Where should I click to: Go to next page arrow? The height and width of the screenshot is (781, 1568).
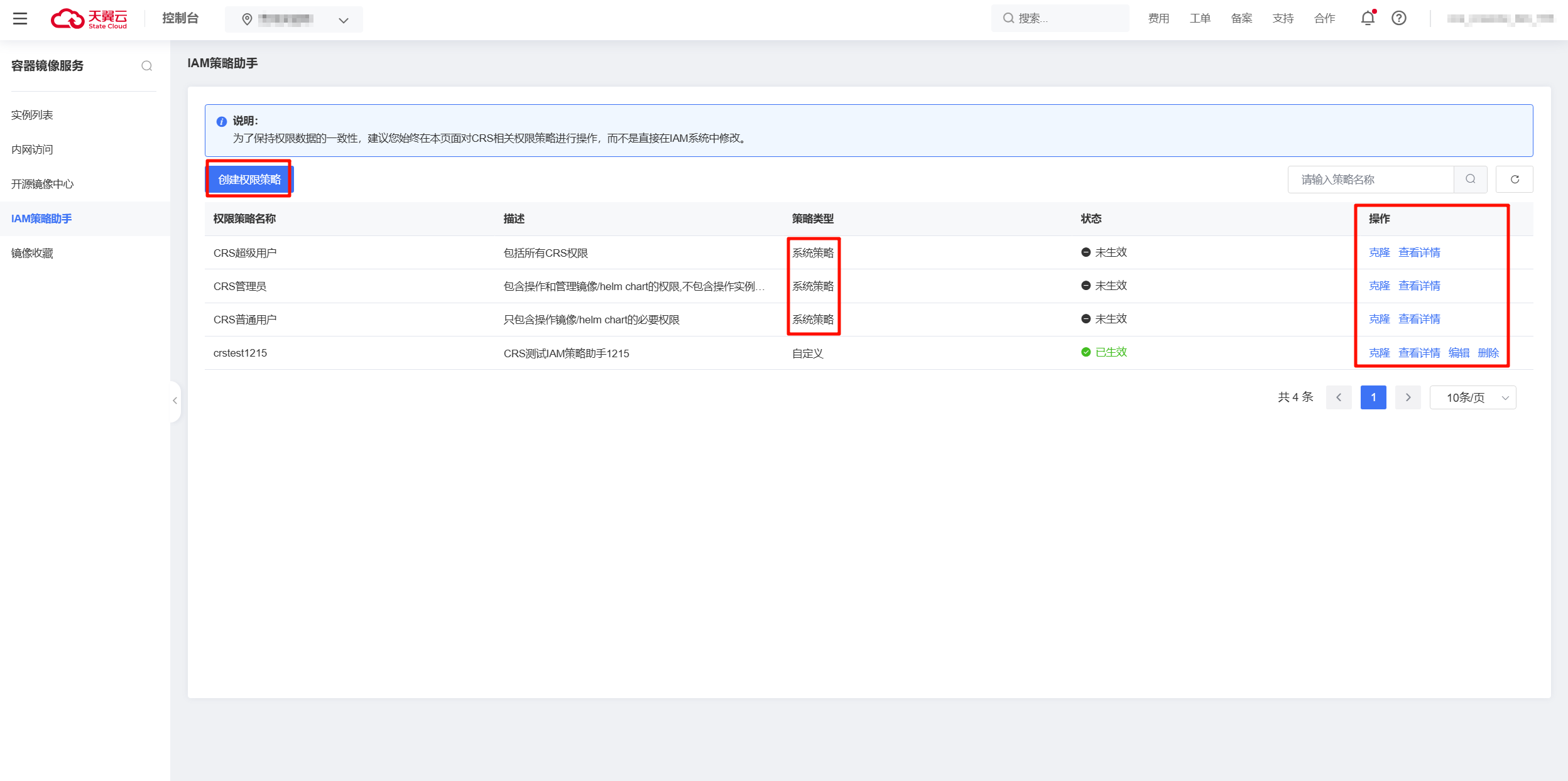tap(1408, 397)
